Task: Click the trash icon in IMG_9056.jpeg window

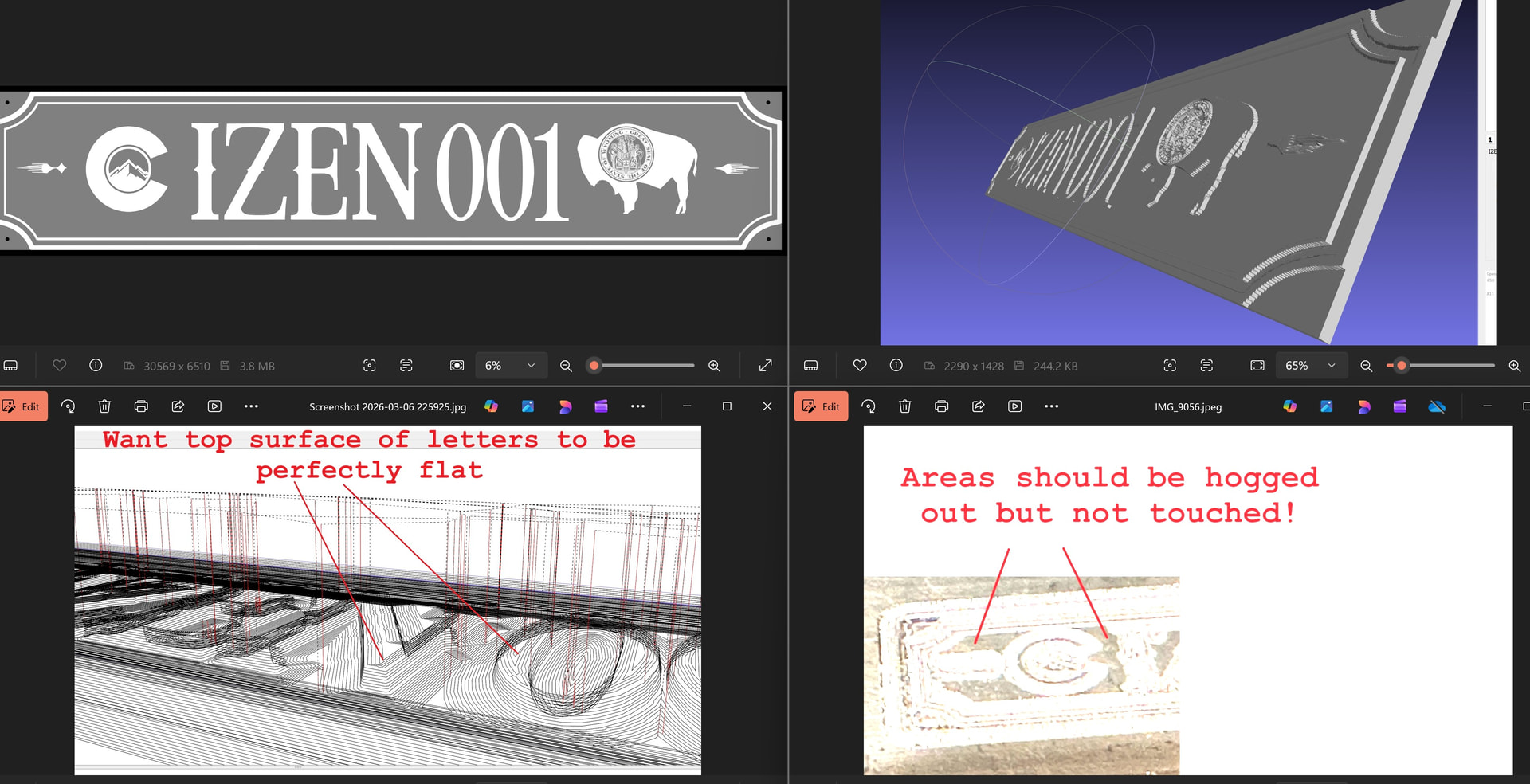Action: pyautogui.click(x=904, y=406)
